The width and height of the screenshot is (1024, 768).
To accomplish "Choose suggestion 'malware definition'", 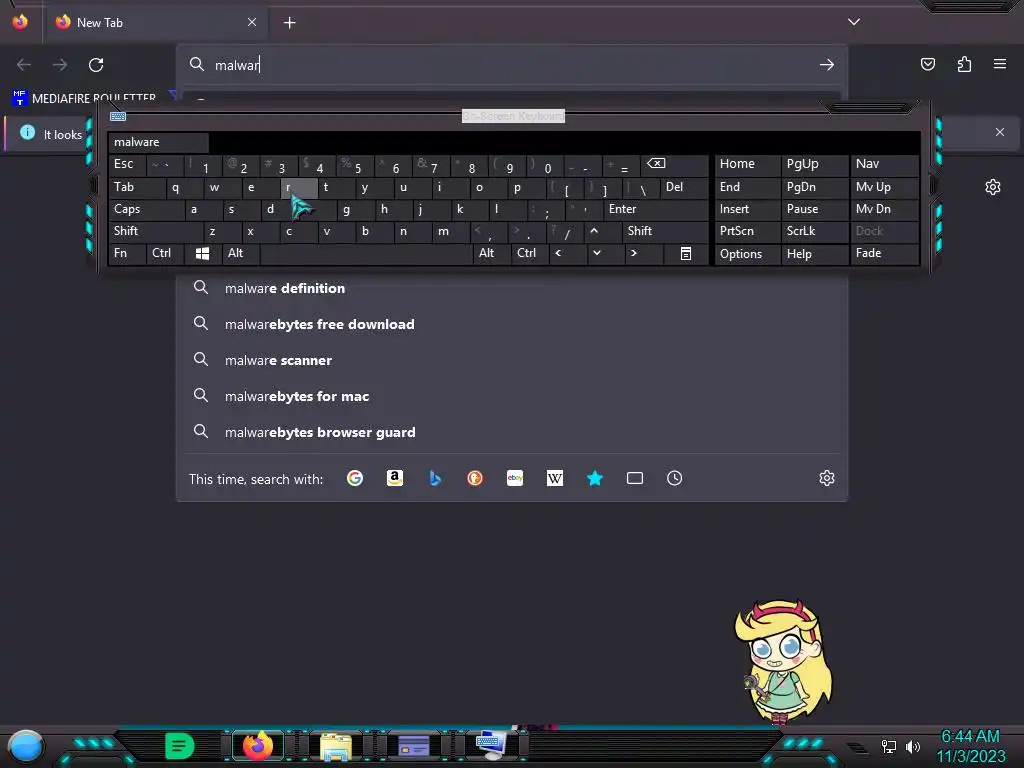I will 512,288.
